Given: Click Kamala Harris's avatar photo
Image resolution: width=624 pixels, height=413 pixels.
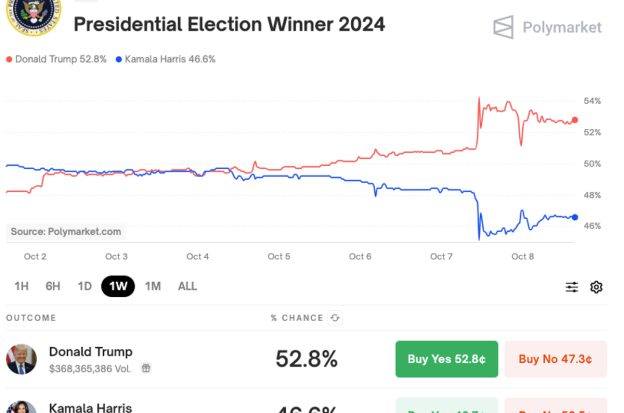Looking at the screenshot, I should (22, 406).
